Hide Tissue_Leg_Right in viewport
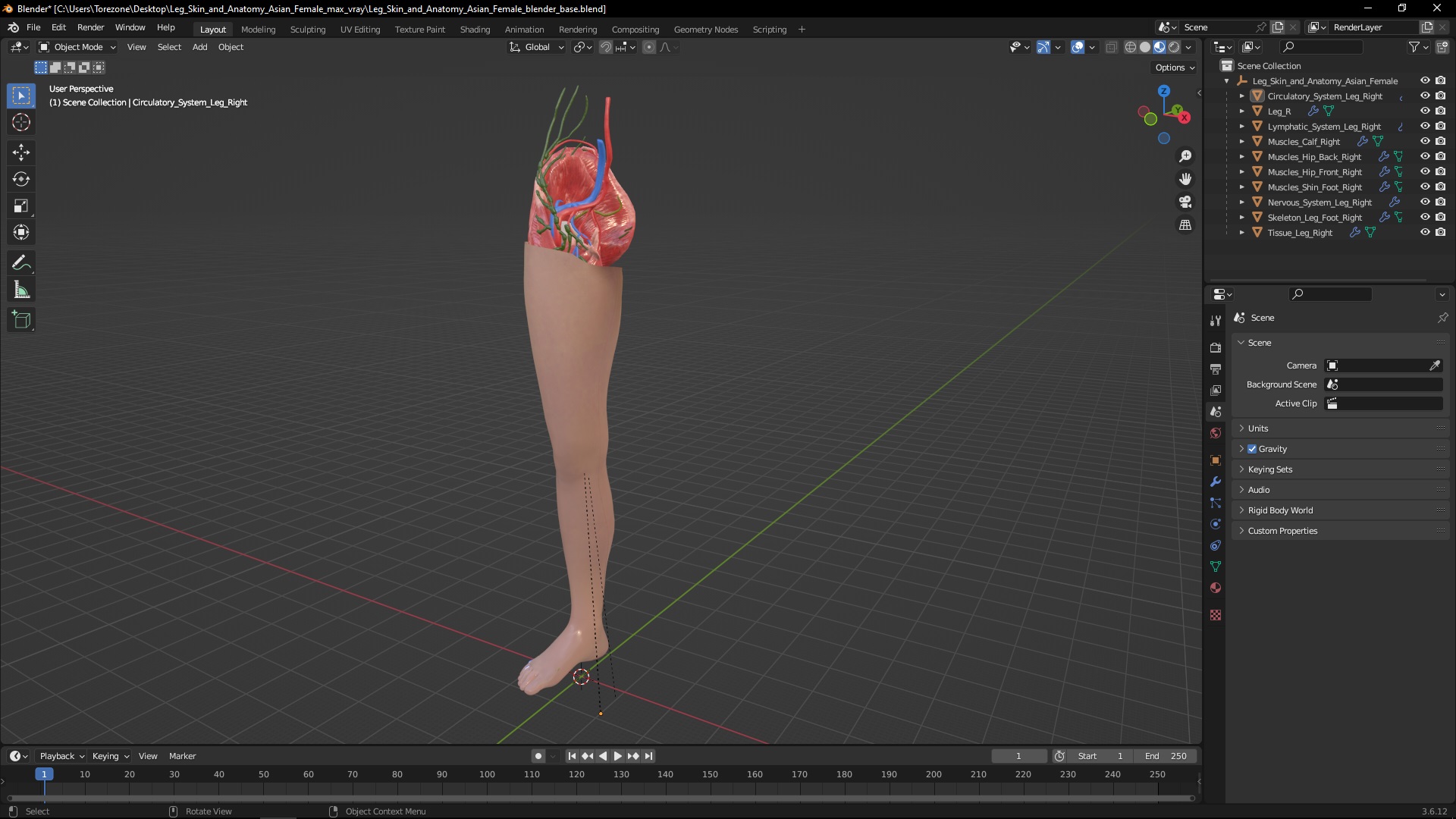 [x=1425, y=232]
